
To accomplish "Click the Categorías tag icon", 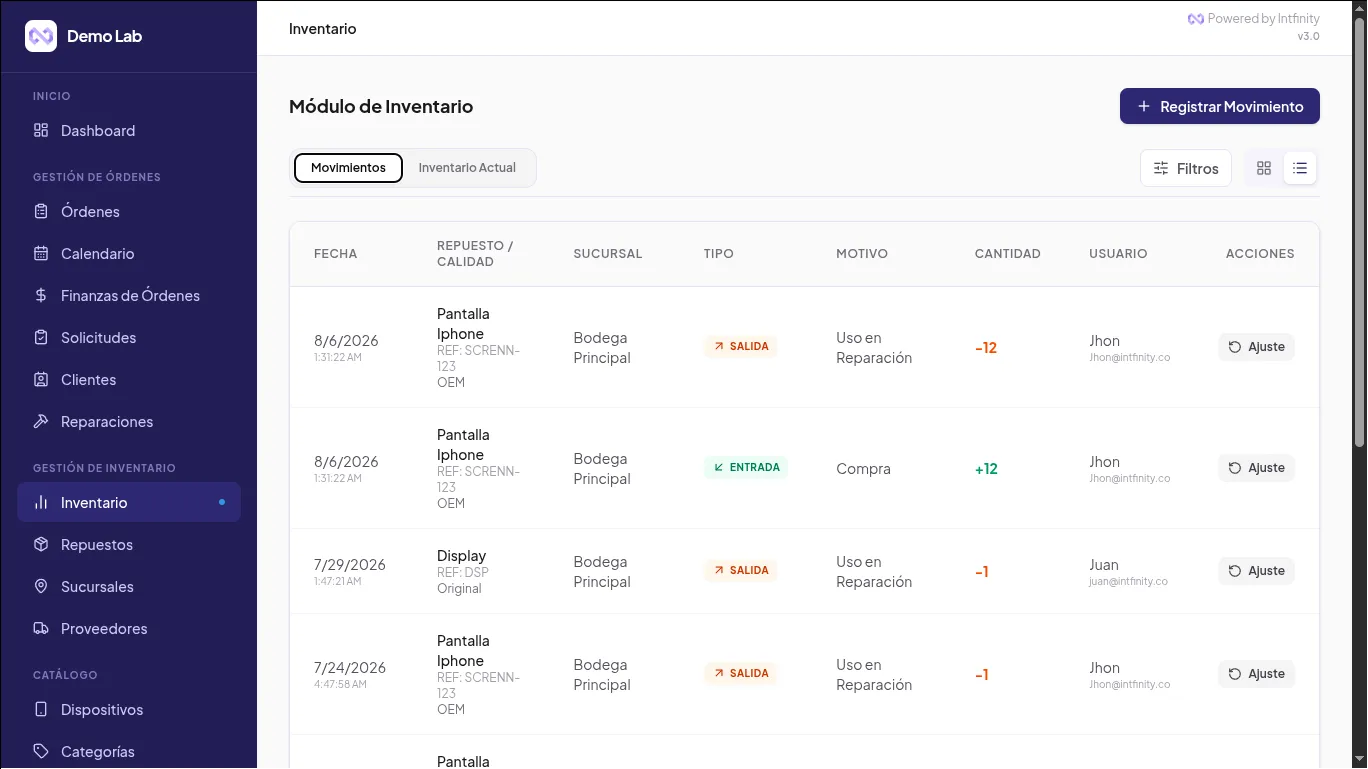I will pyautogui.click(x=41, y=752).
